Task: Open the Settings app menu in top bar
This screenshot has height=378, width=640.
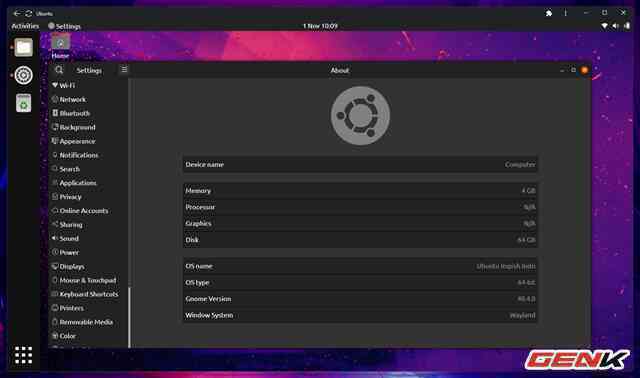Action: click(64, 26)
